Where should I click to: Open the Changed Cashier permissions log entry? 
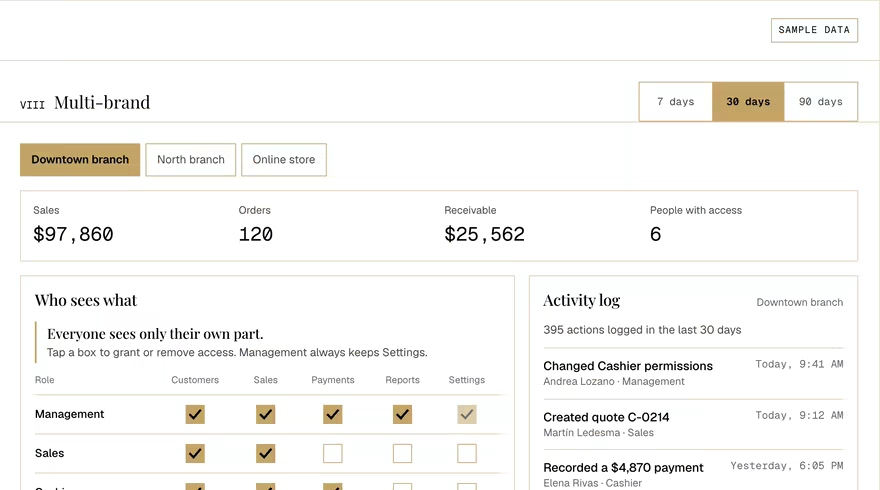tap(693, 373)
